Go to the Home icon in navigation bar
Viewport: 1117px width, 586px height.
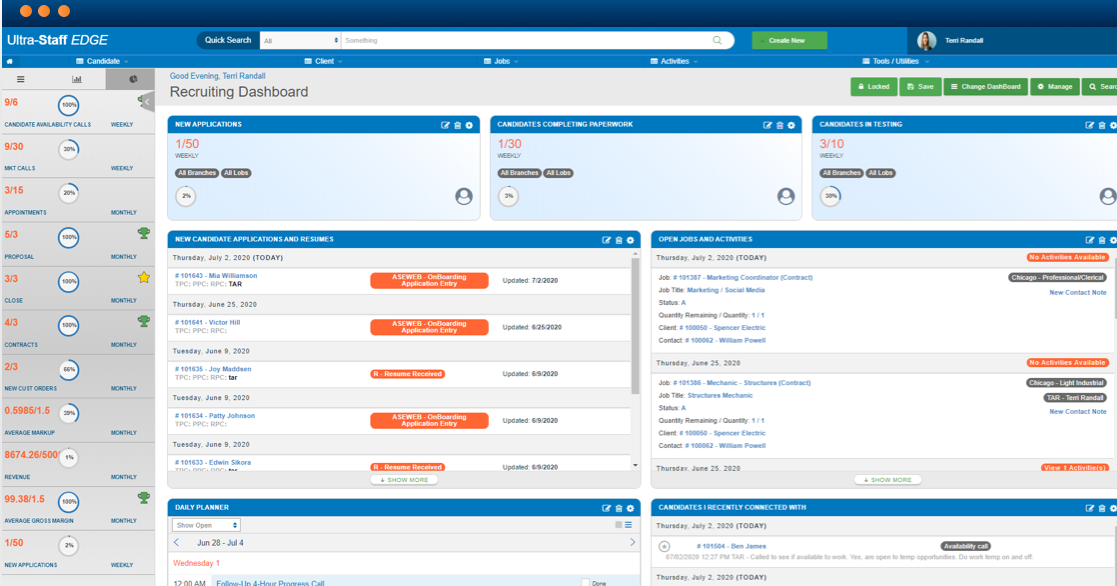9,61
